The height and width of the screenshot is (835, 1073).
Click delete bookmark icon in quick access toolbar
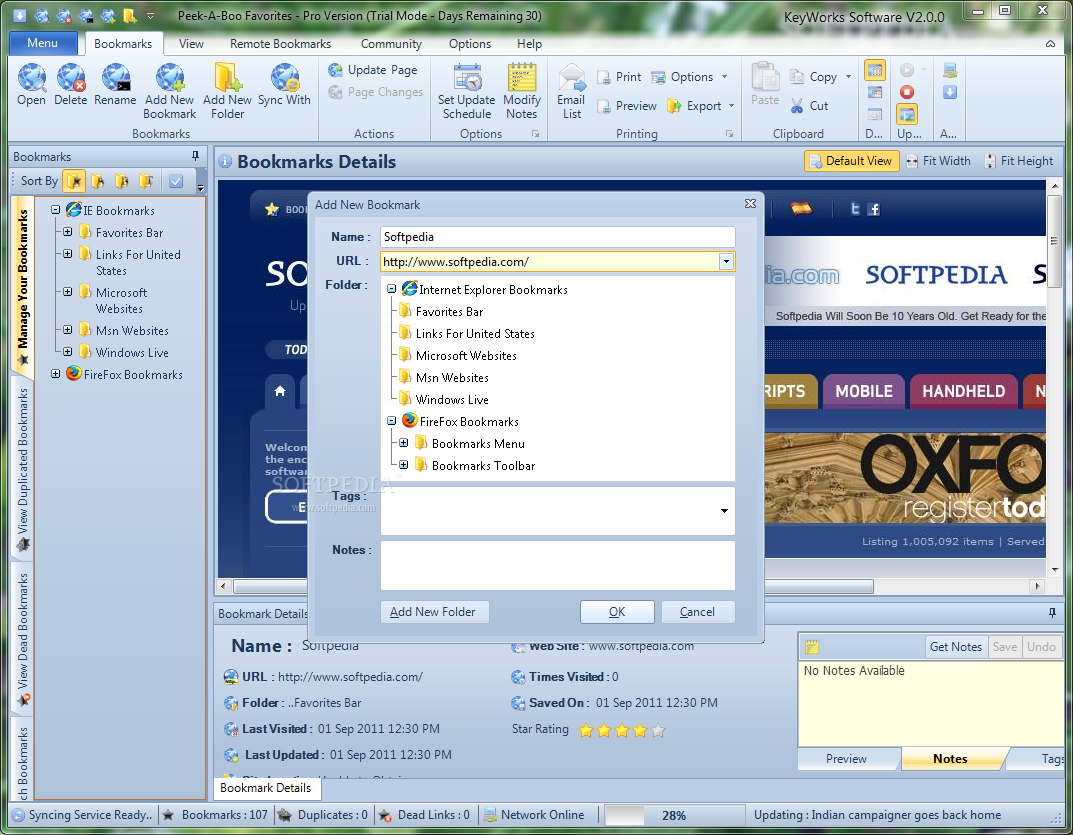(x=64, y=15)
